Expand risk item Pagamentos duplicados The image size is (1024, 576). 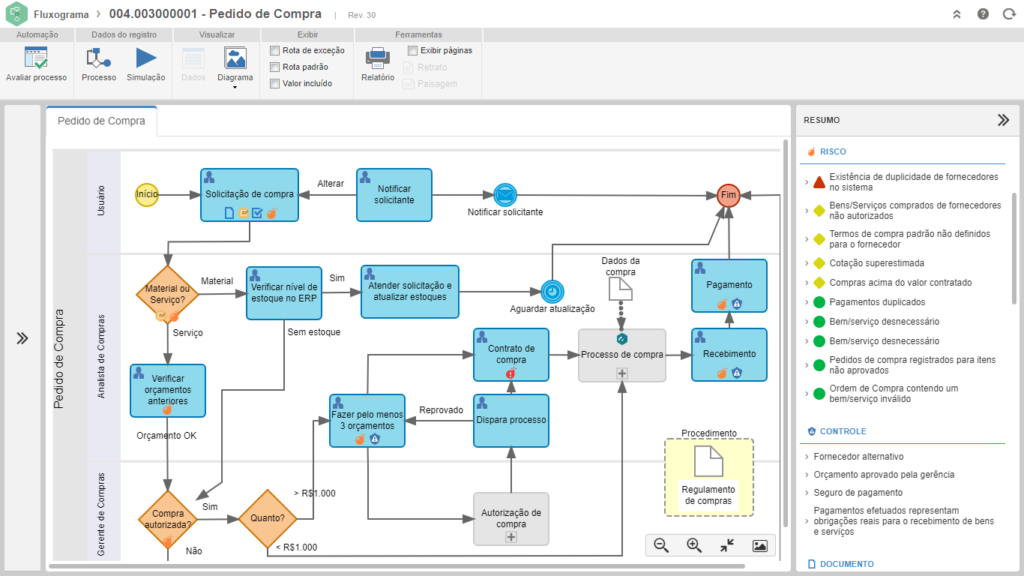807,302
